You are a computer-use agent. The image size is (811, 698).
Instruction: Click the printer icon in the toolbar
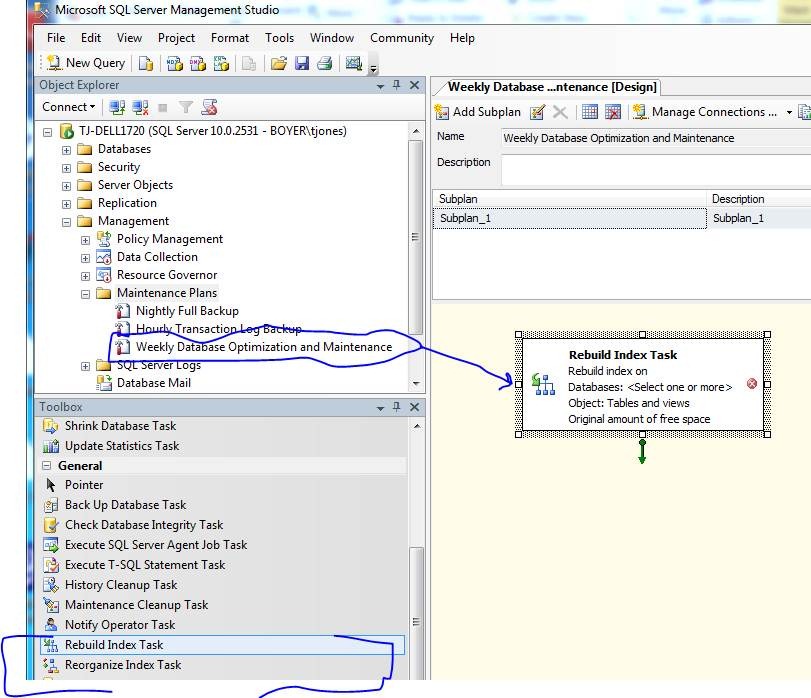[325, 64]
